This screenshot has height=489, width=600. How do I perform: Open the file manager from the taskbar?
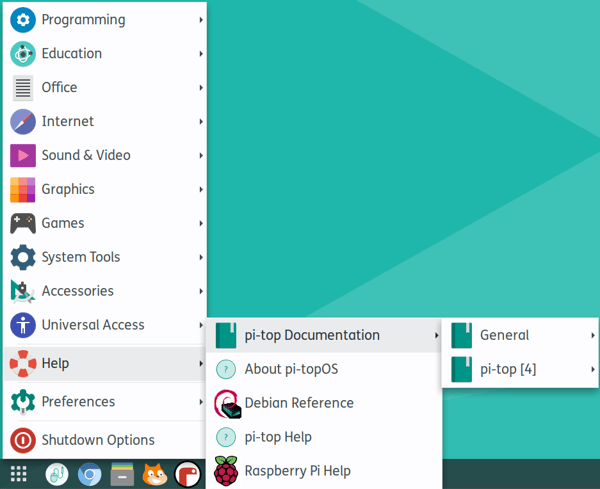click(122, 474)
